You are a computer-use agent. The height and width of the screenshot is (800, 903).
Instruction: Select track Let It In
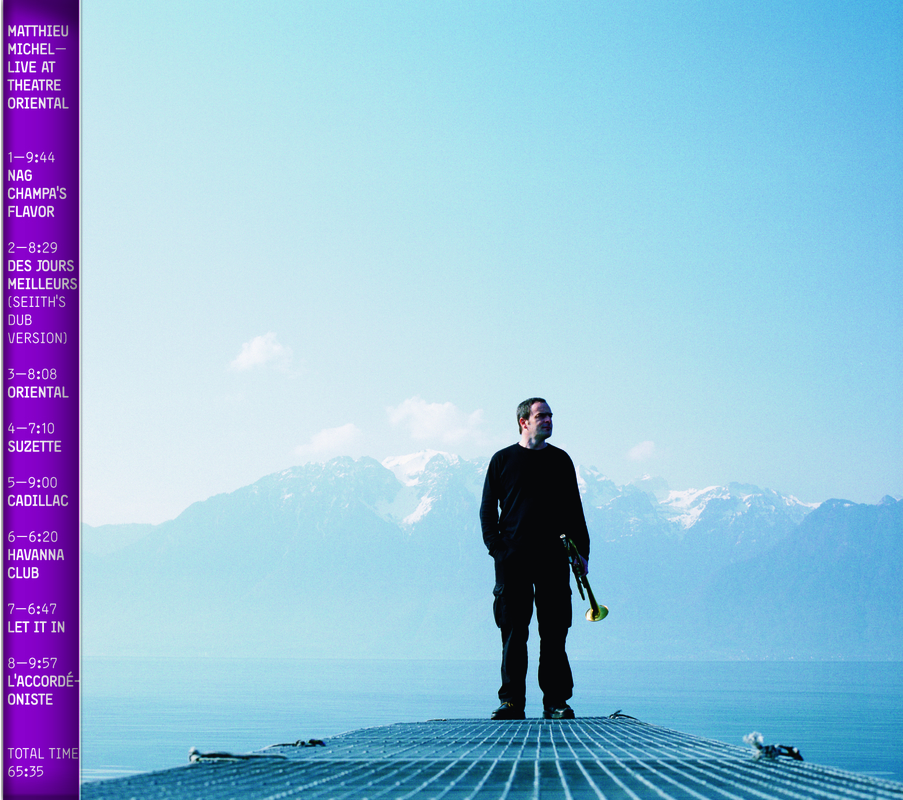point(32,627)
